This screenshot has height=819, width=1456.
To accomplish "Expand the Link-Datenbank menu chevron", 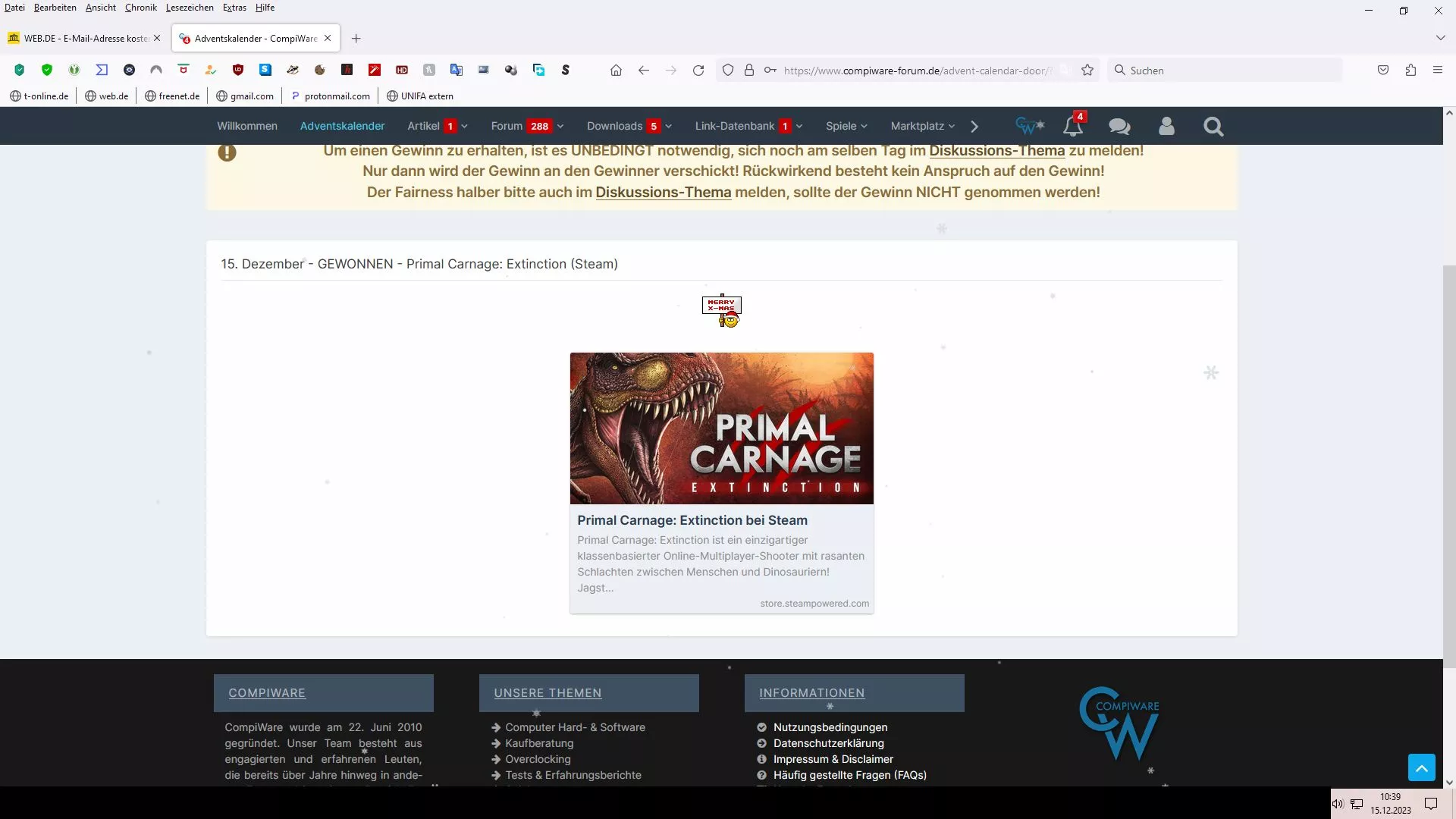I will 799,127.
